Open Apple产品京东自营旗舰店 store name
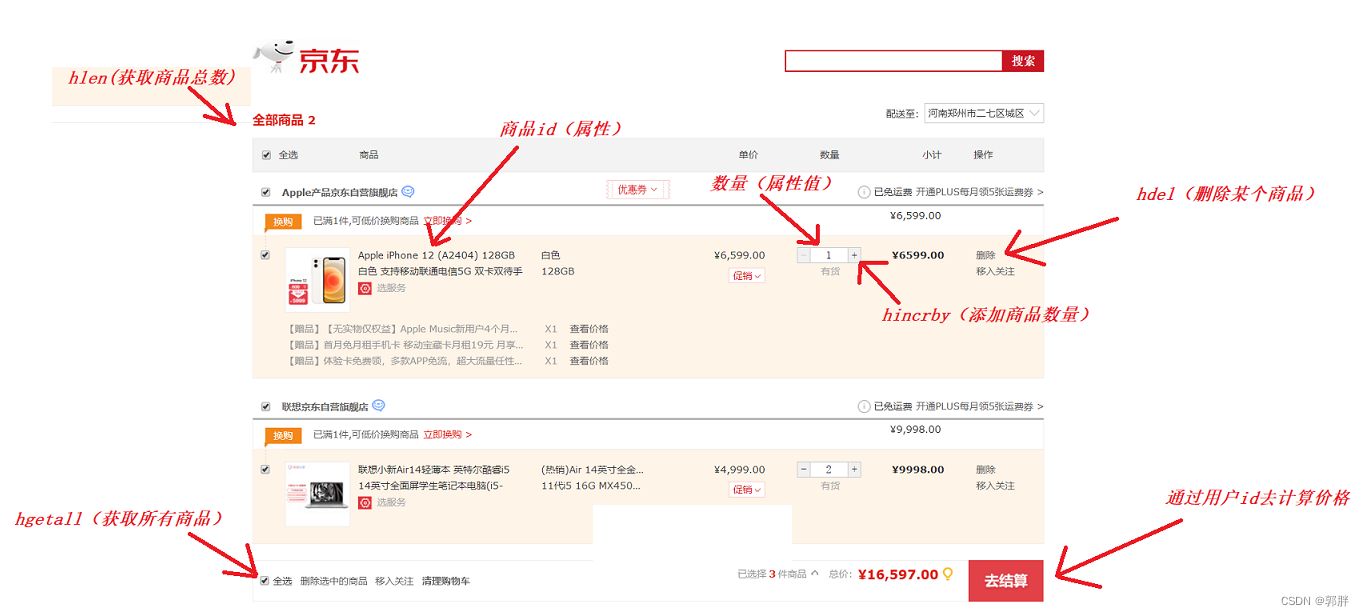Screen dimensions: 1364x616 (340, 192)
